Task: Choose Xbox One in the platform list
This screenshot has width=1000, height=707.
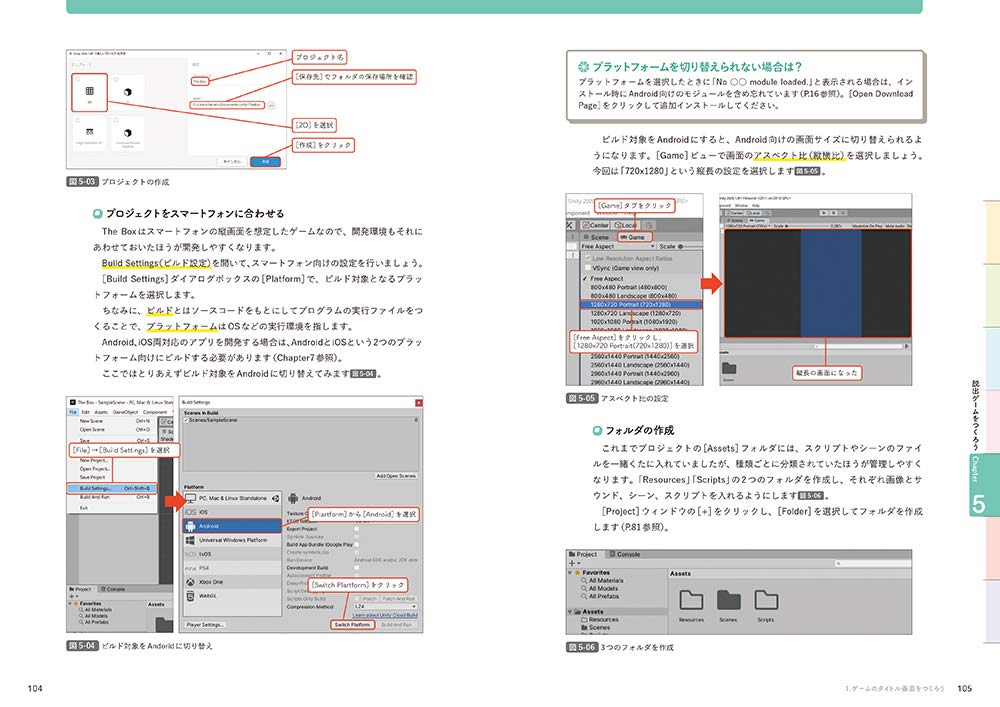Action: (232, 582)
